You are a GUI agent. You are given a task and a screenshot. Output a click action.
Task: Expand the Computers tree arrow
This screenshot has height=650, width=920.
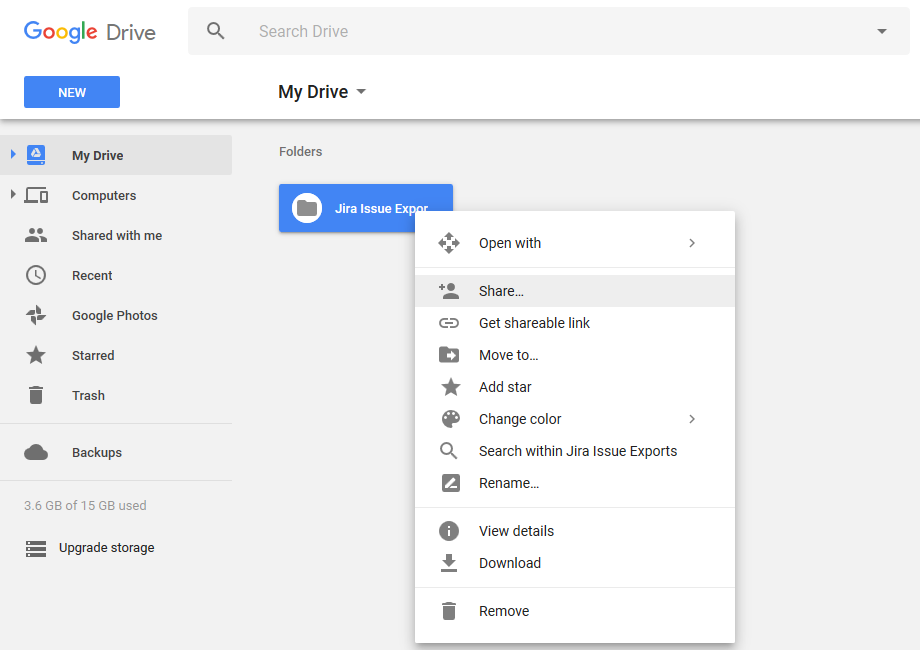coord(13,194)
